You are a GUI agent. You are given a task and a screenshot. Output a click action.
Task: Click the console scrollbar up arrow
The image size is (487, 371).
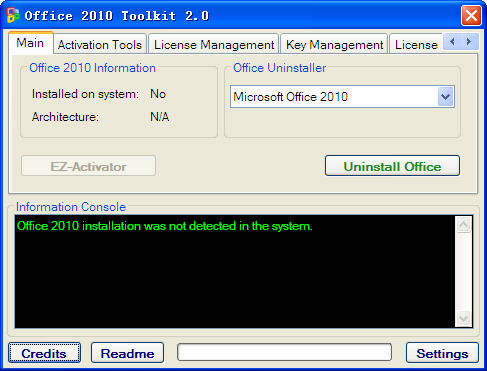pyautogui.click(x=464, y=225)
